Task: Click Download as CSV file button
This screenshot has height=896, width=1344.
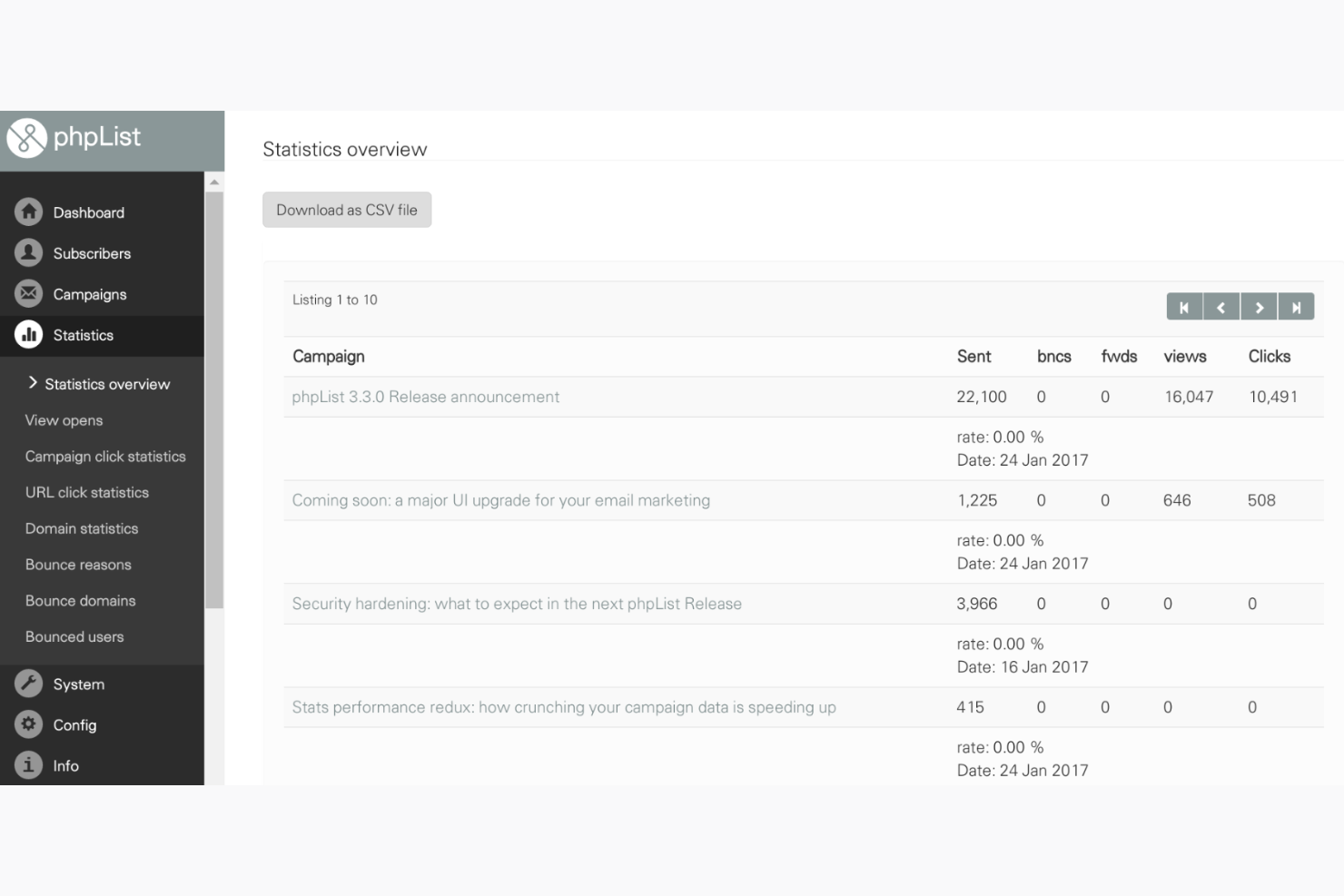Action: tap(347, 210)
